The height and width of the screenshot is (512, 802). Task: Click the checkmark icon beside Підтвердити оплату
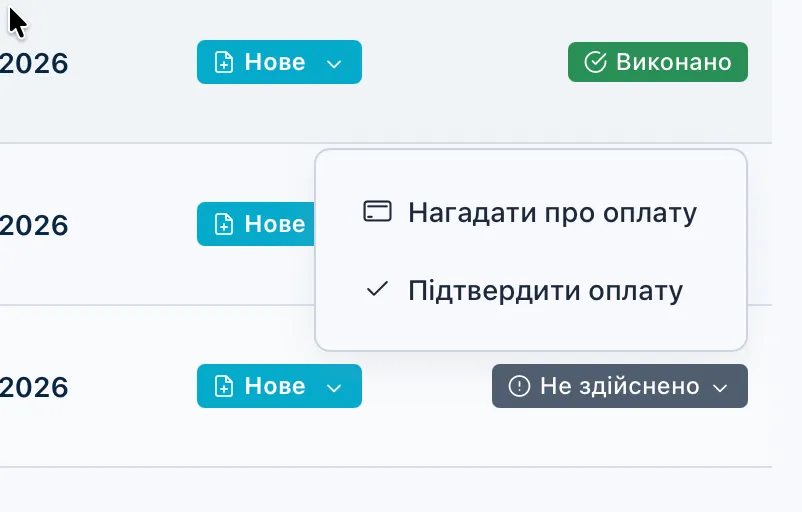click(377, 291)
